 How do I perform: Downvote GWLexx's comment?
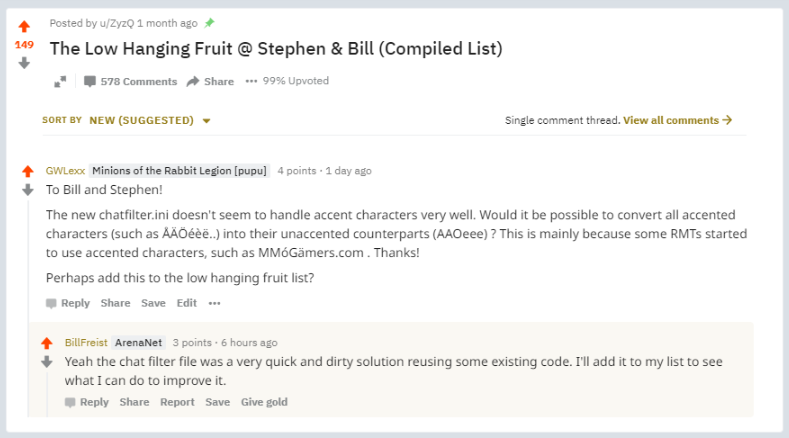28,189
